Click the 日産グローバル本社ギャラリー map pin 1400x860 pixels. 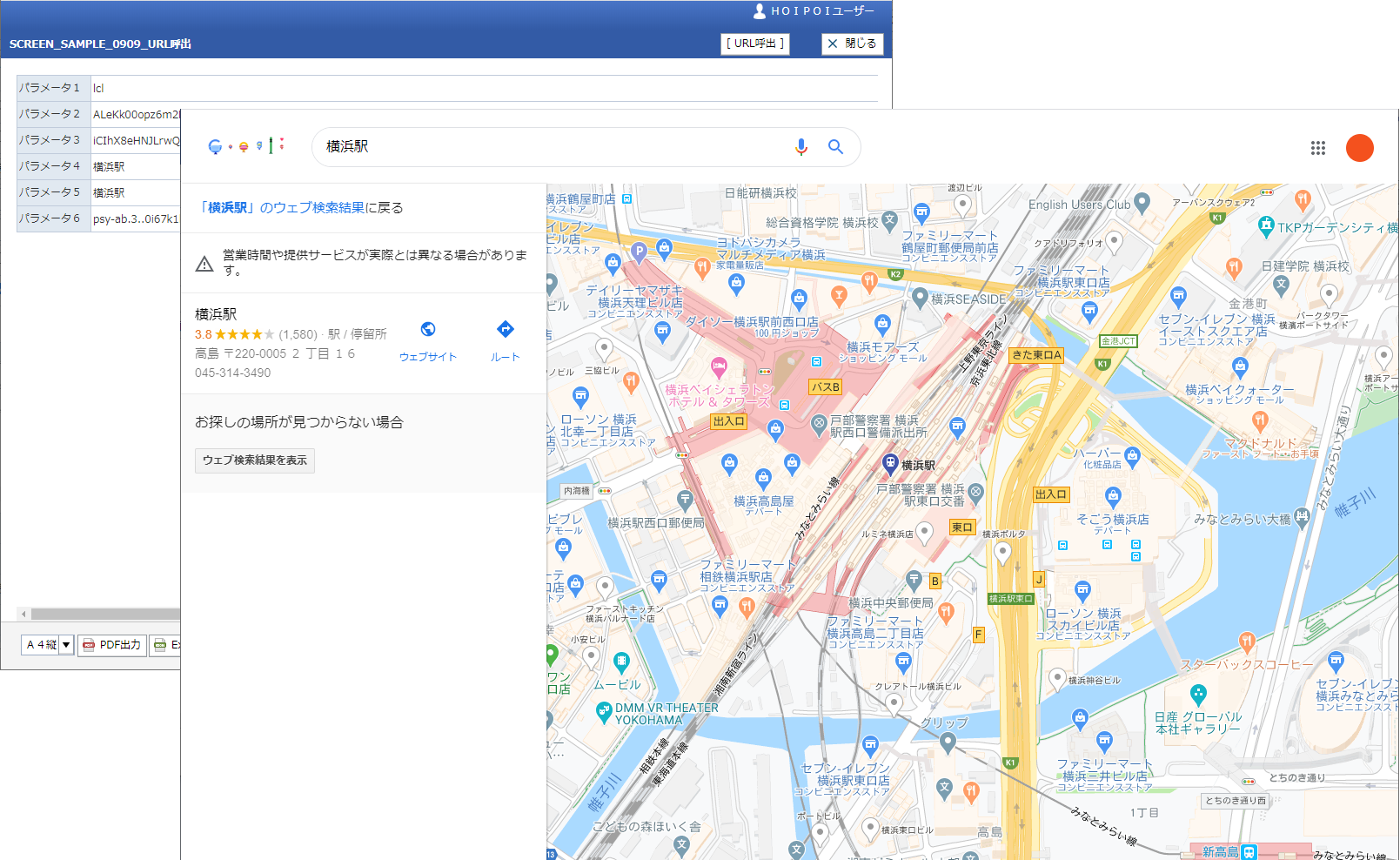[x=1198, y=694]
